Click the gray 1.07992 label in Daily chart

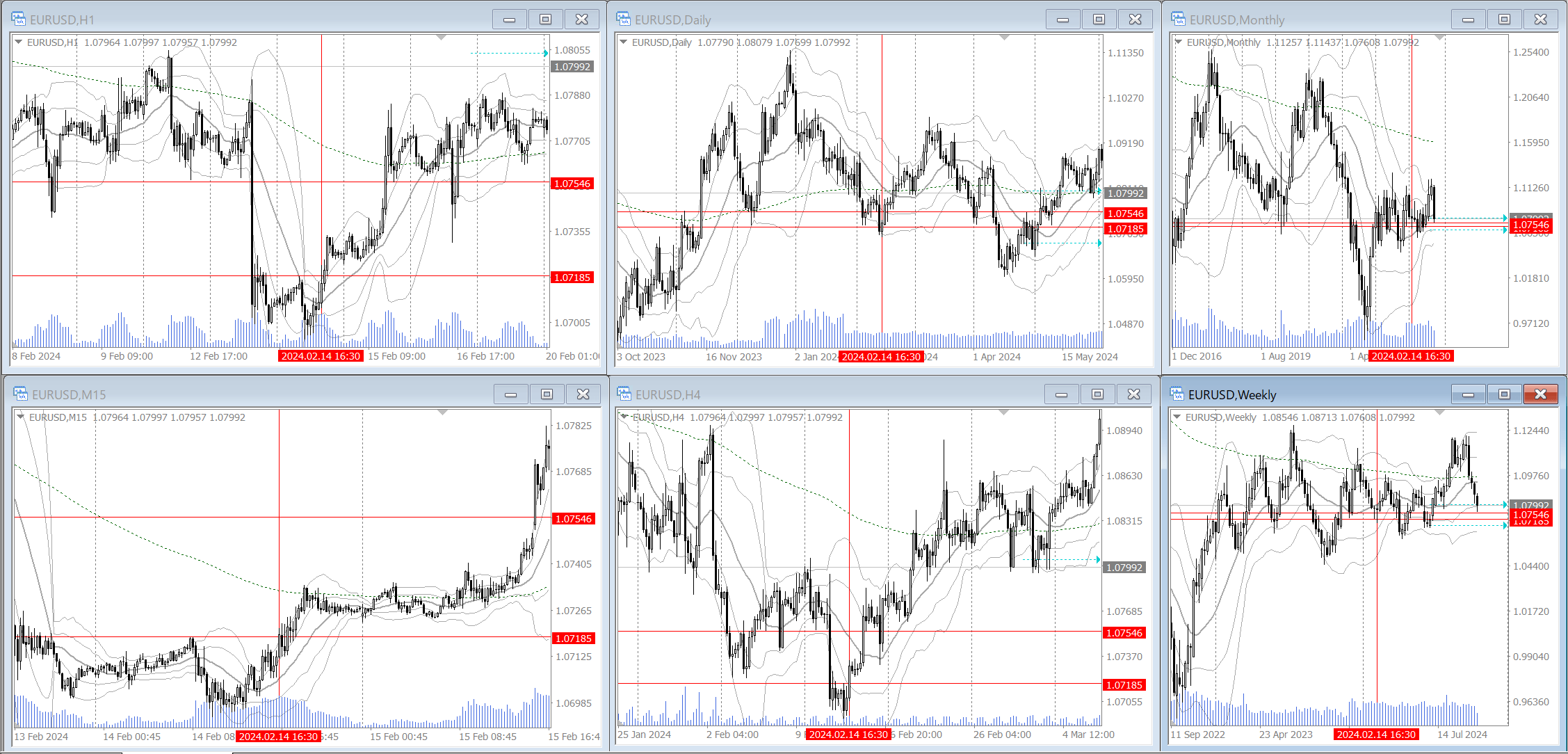click(1126, 193)
